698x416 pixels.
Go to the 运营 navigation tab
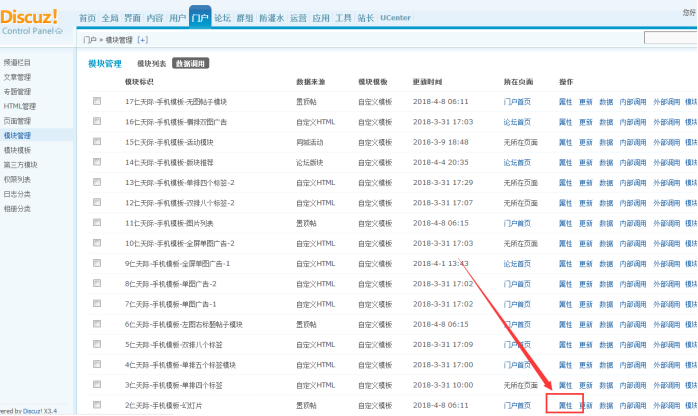298,18
